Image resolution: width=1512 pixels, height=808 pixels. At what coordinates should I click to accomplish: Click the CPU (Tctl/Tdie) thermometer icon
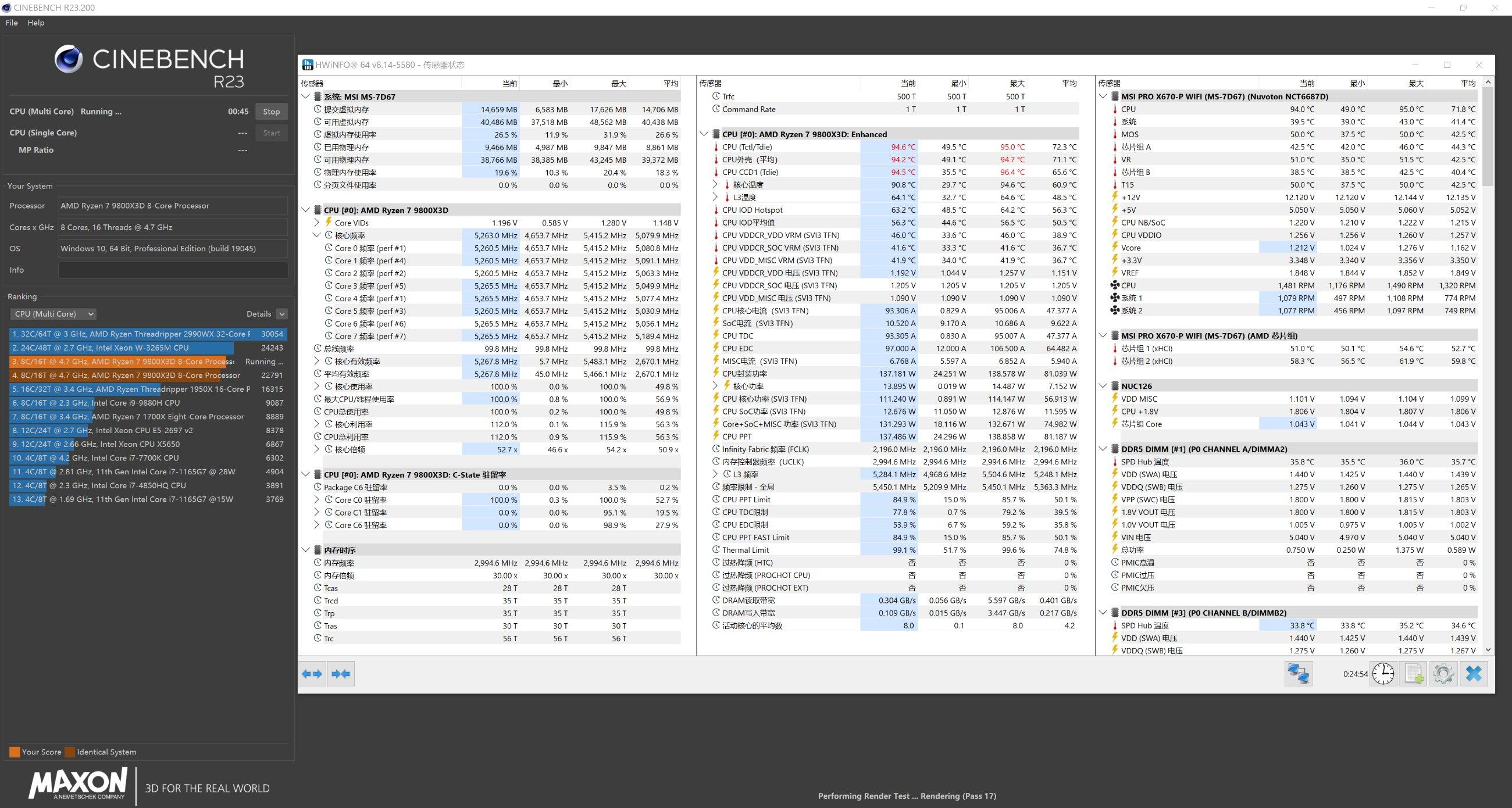pos(715,147)
